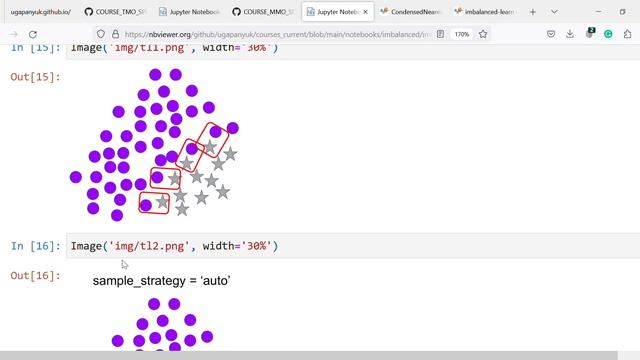The width and height of the screenshot is (640, 360).
Task: Open a new browser tab
Action: point(533,12)
